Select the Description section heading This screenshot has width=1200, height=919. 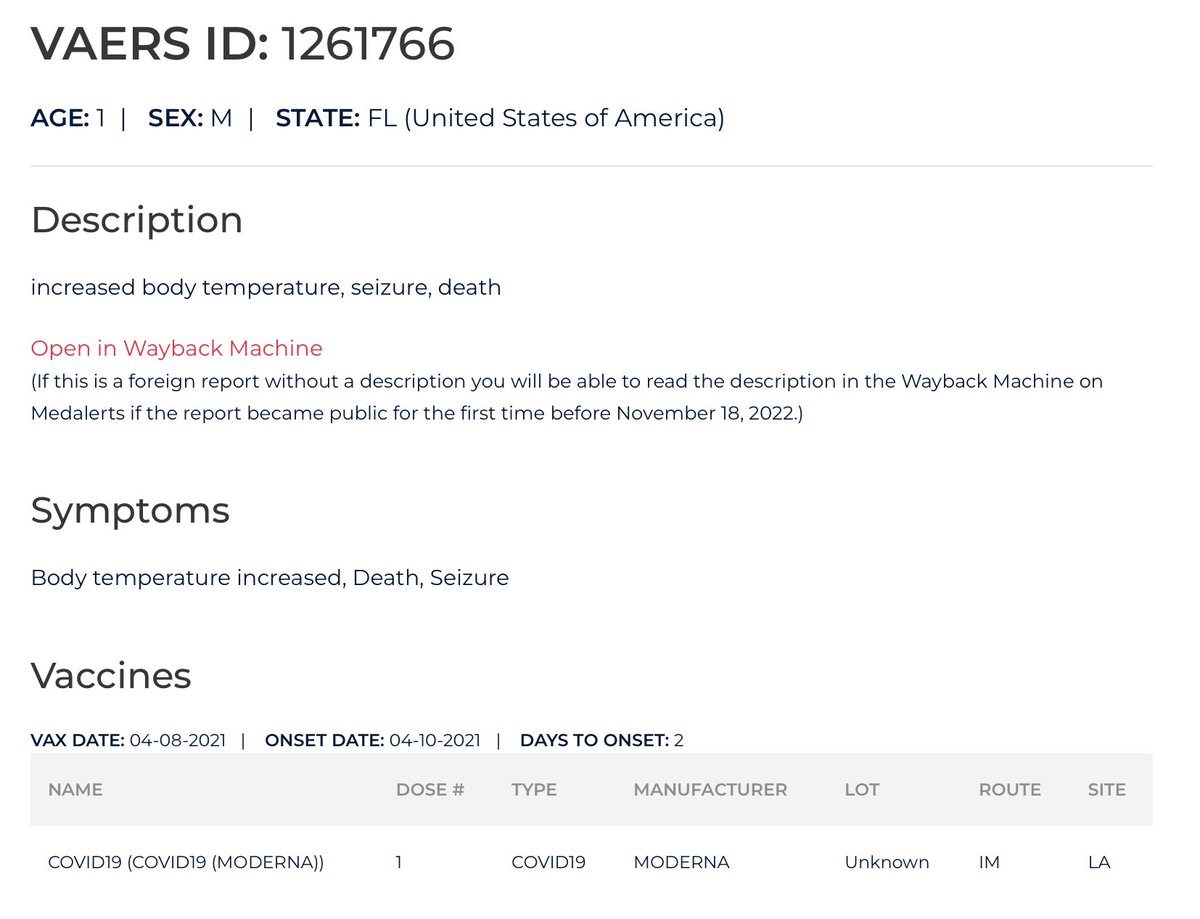tap(137, 219)
